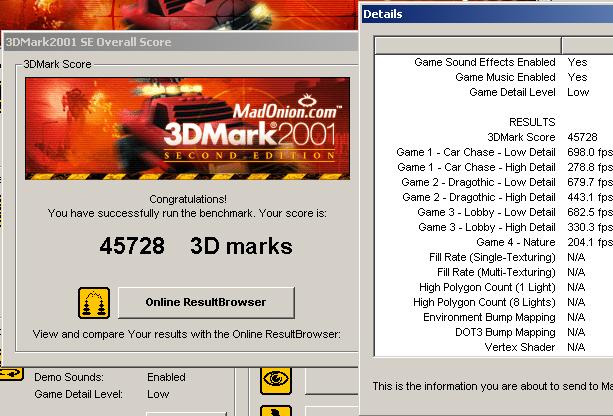Select 'Game 4 - Nature' row
Viewport: 613px width, 416px height.
click(x=494, y=242)
